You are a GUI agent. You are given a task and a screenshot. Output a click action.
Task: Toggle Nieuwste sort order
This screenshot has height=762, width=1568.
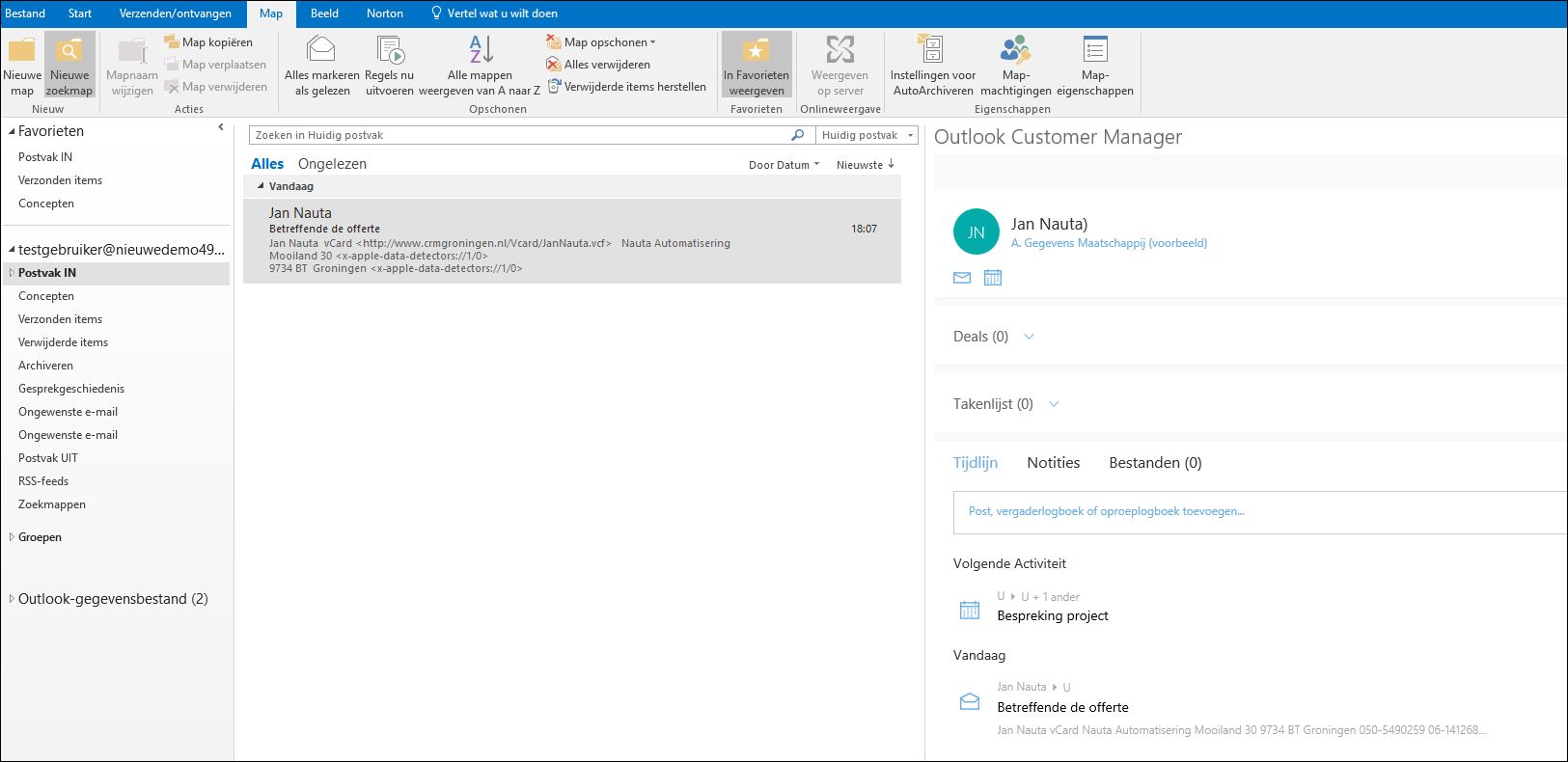click(x=866, y=165)
